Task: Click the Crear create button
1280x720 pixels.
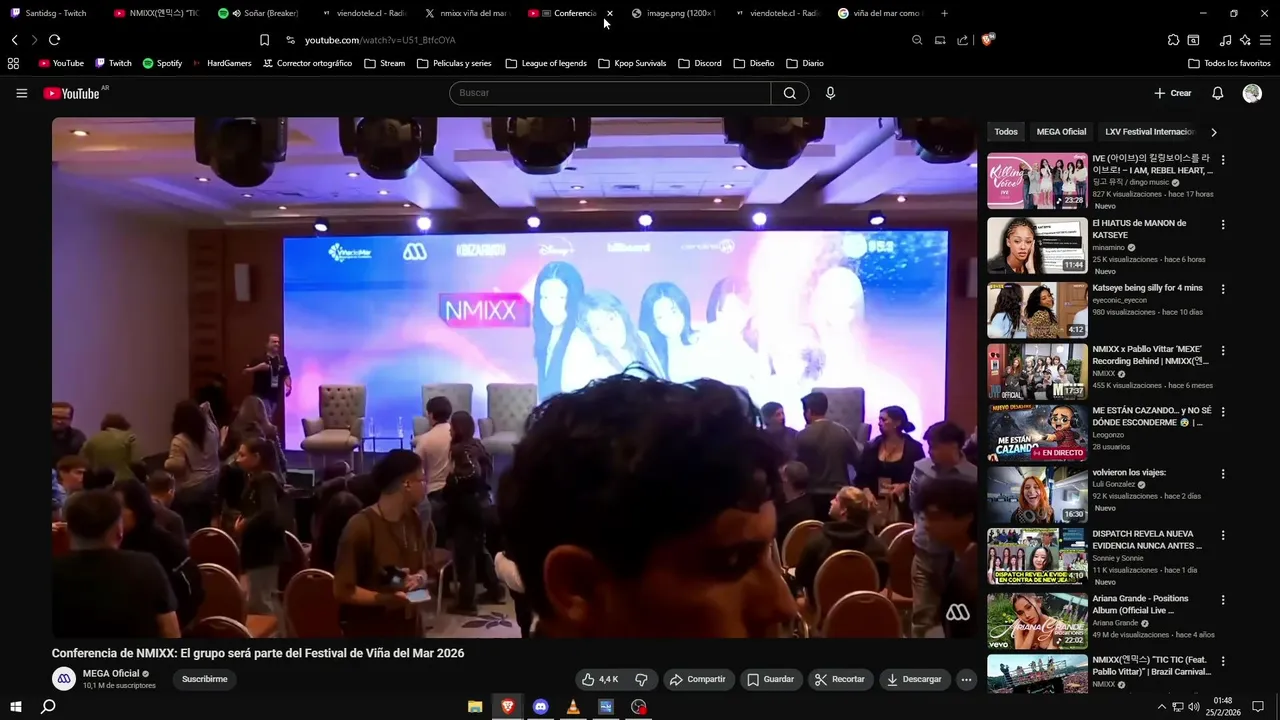Action: (x=1173, y=93)
